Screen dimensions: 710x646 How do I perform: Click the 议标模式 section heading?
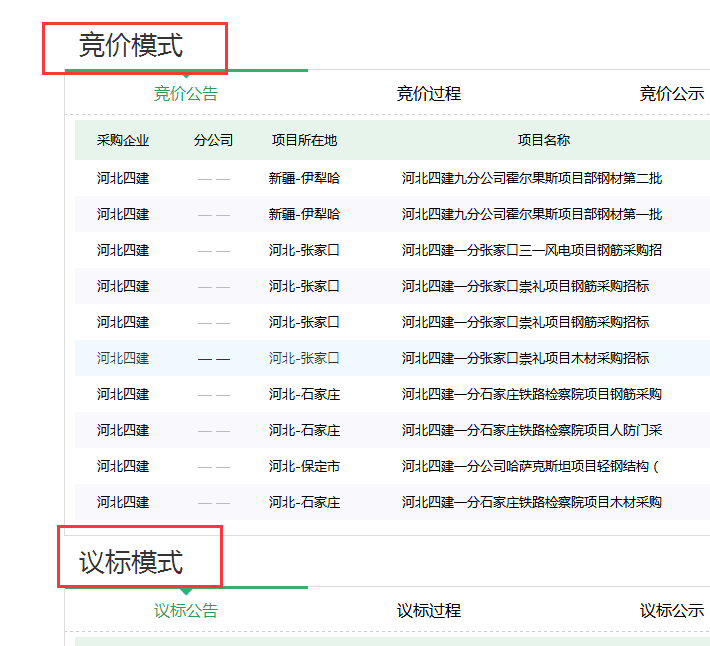(x=131, y=562)
